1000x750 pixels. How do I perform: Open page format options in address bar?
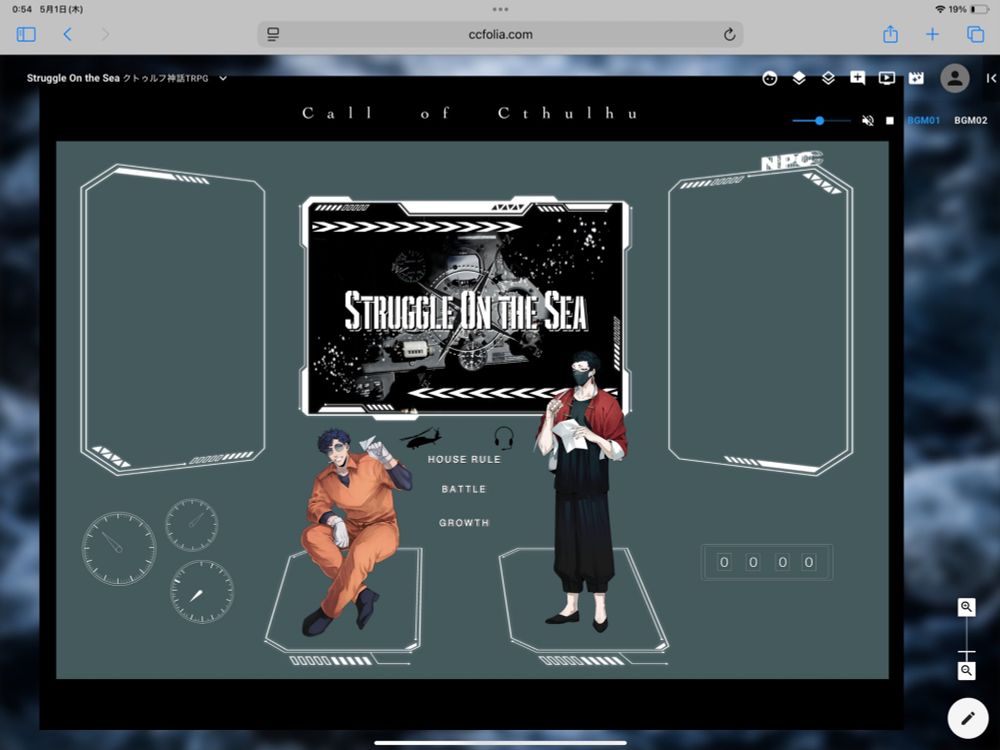(x=273, y=34)
